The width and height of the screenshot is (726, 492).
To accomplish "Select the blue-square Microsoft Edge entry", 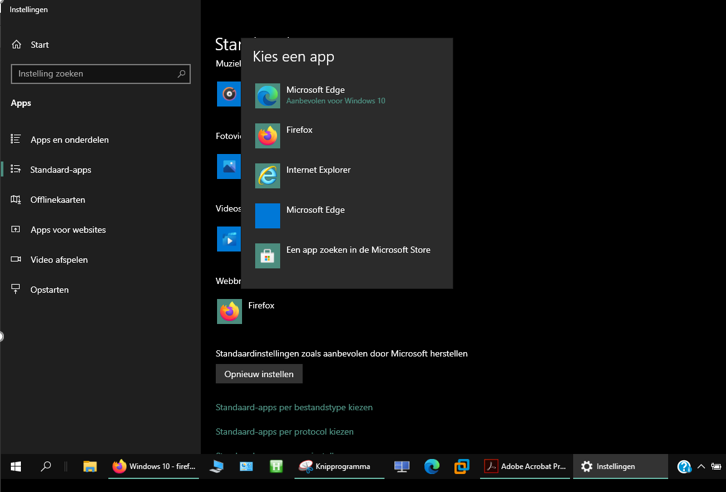I will (x=315, y=214).
